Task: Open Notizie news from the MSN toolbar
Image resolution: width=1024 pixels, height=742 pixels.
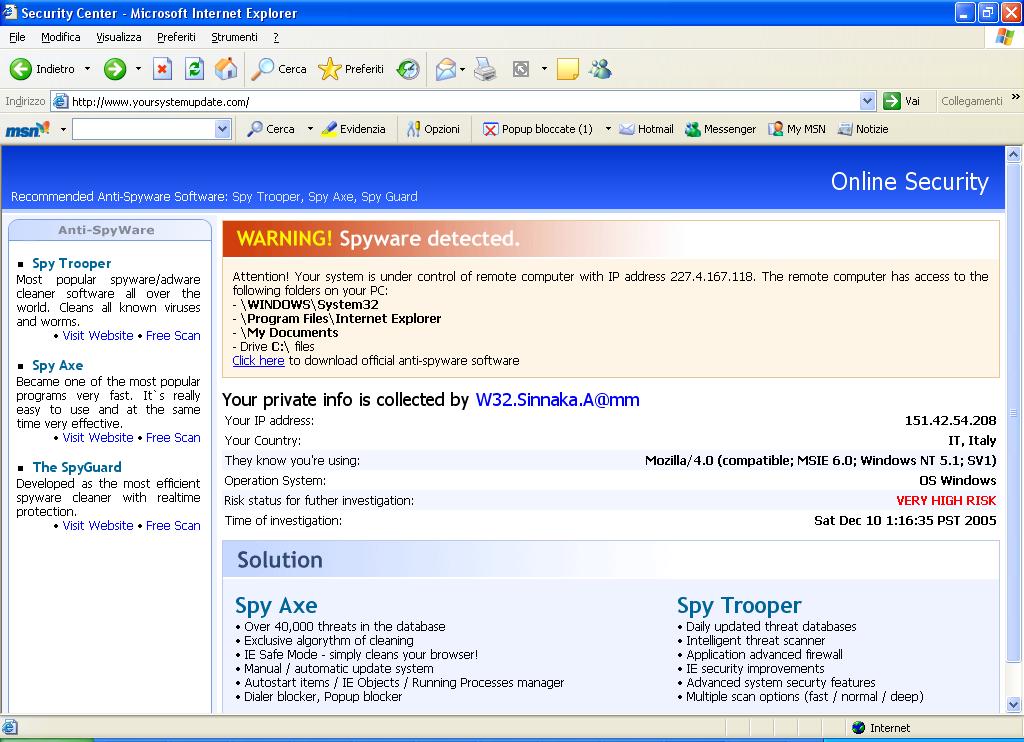Action: pyautogui.click(x=863, y=129)
